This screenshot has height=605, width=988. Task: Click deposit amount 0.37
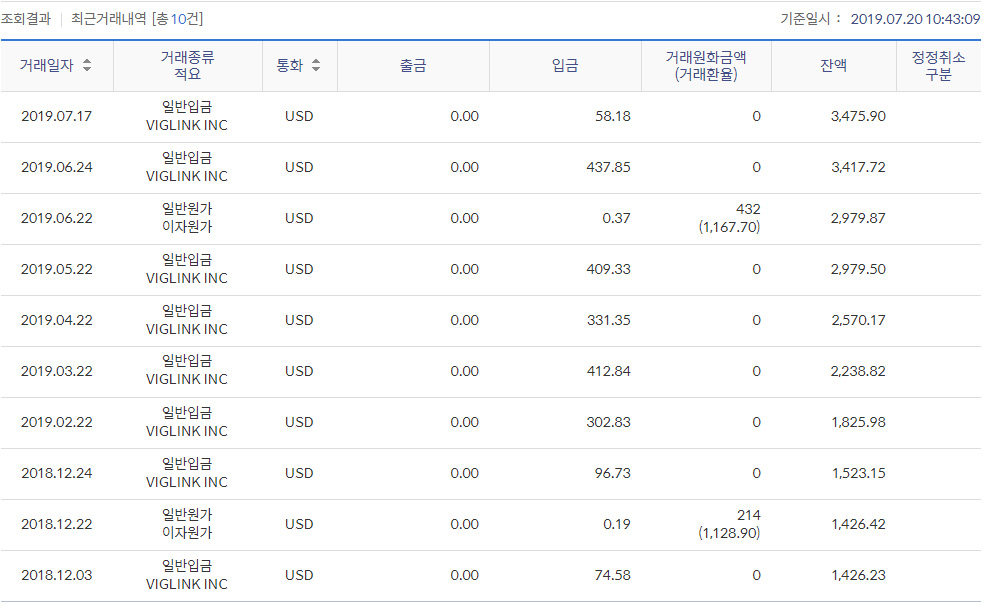(x=616, y=218)
